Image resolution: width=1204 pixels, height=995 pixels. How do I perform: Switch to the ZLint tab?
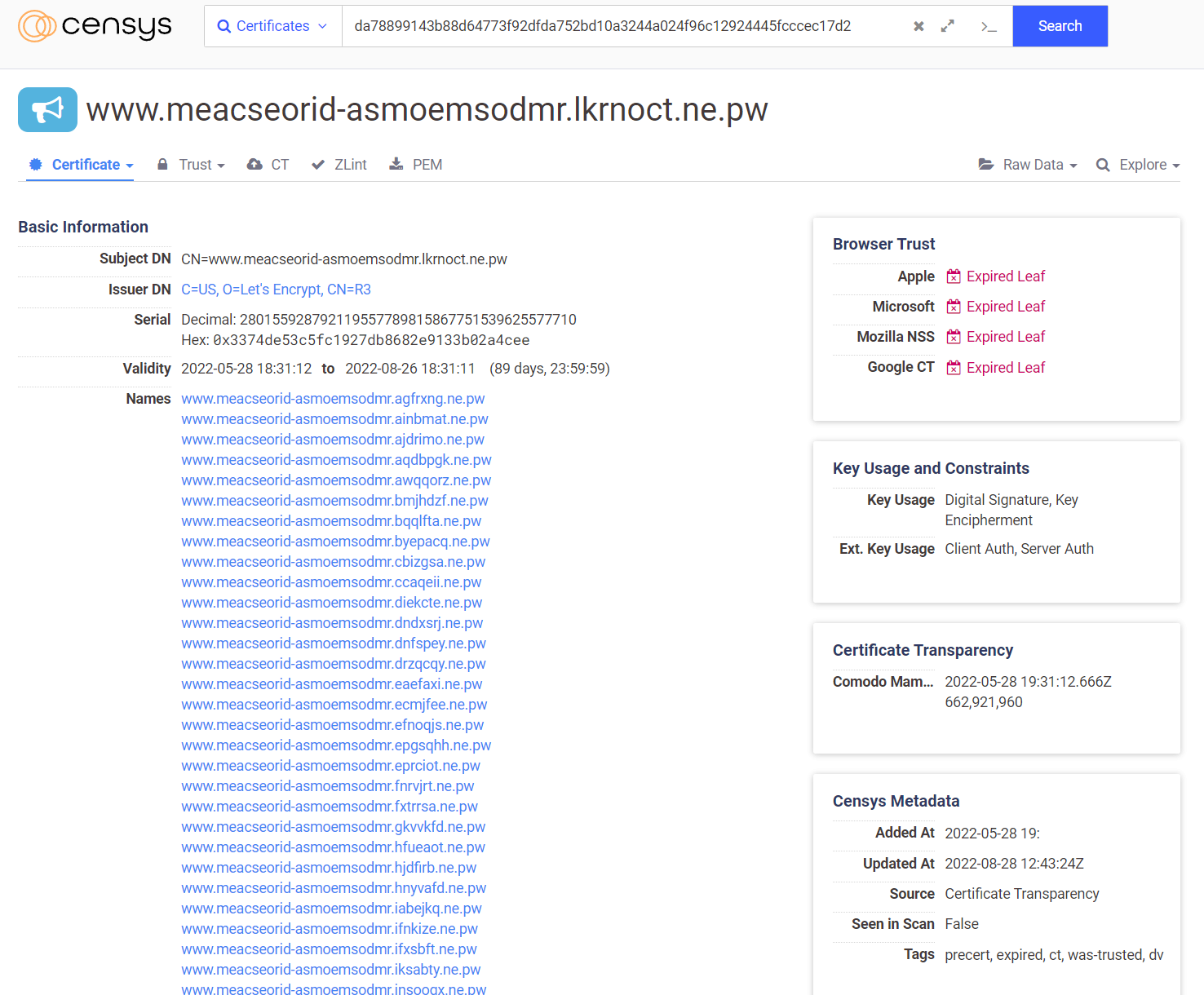[x=339, y=165]
